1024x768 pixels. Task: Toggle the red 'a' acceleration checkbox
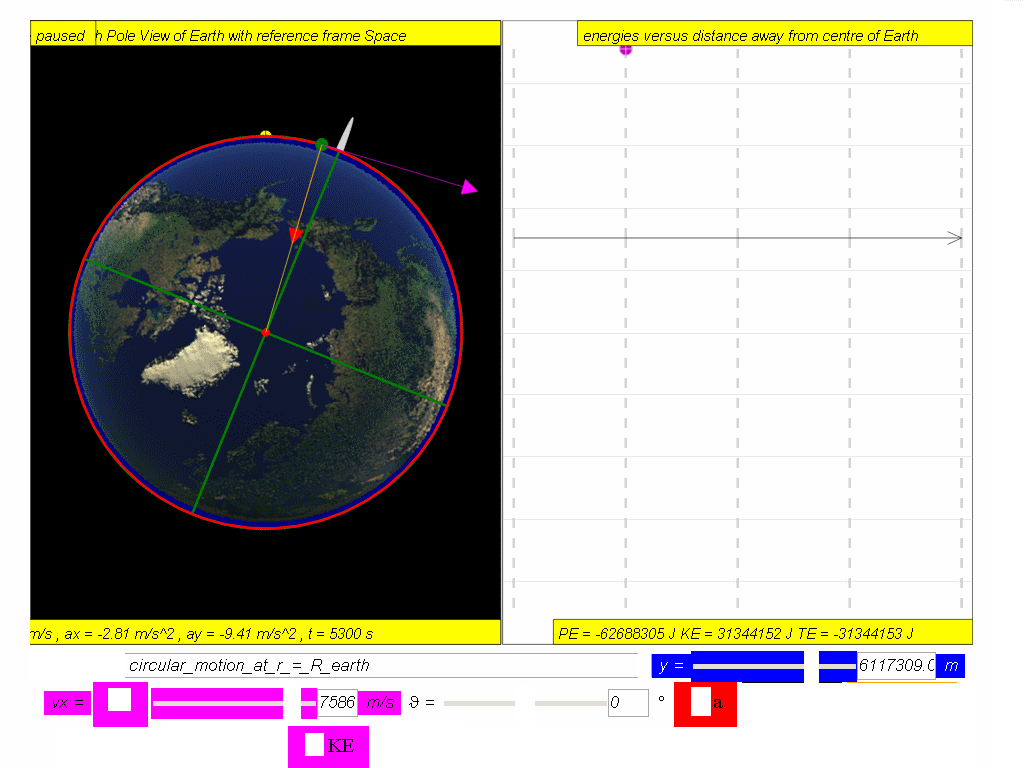(x=700, y=702)
